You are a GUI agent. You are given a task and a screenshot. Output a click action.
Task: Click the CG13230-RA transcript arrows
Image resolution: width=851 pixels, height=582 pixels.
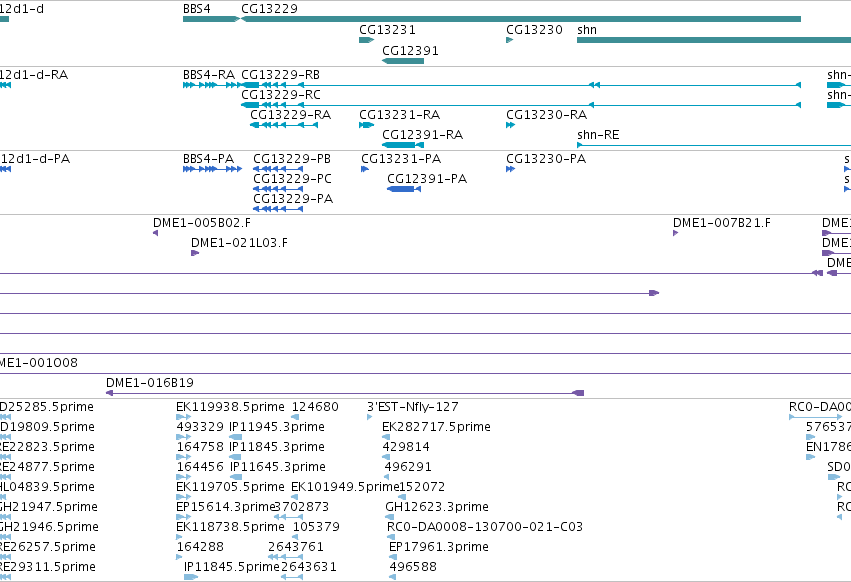tap(510, 125)
